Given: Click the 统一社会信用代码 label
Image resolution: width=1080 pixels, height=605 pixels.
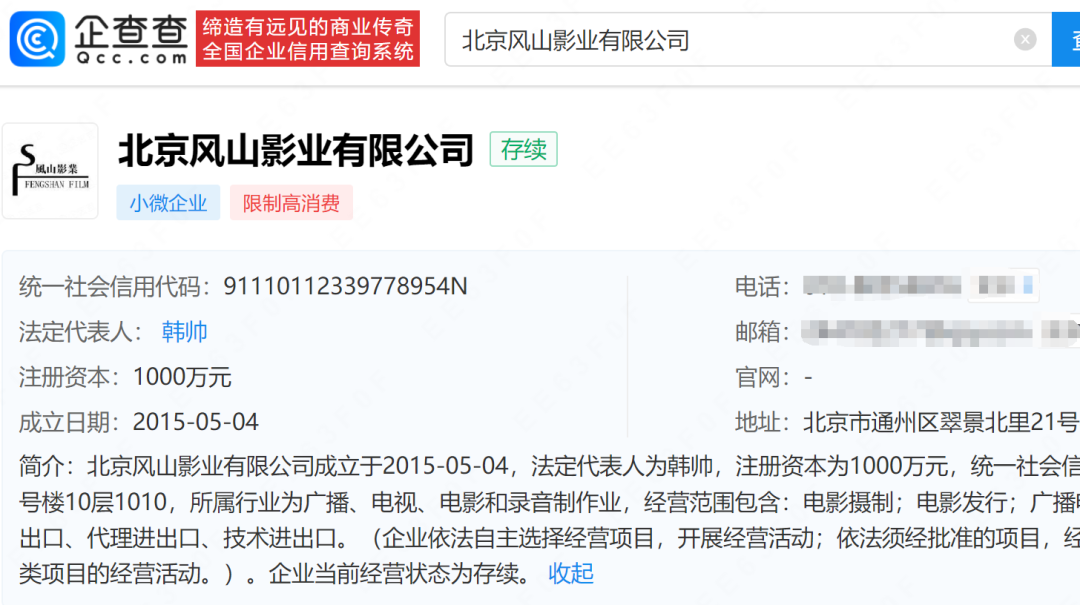Looking at the screenshot, I should [x=114, y=287].
